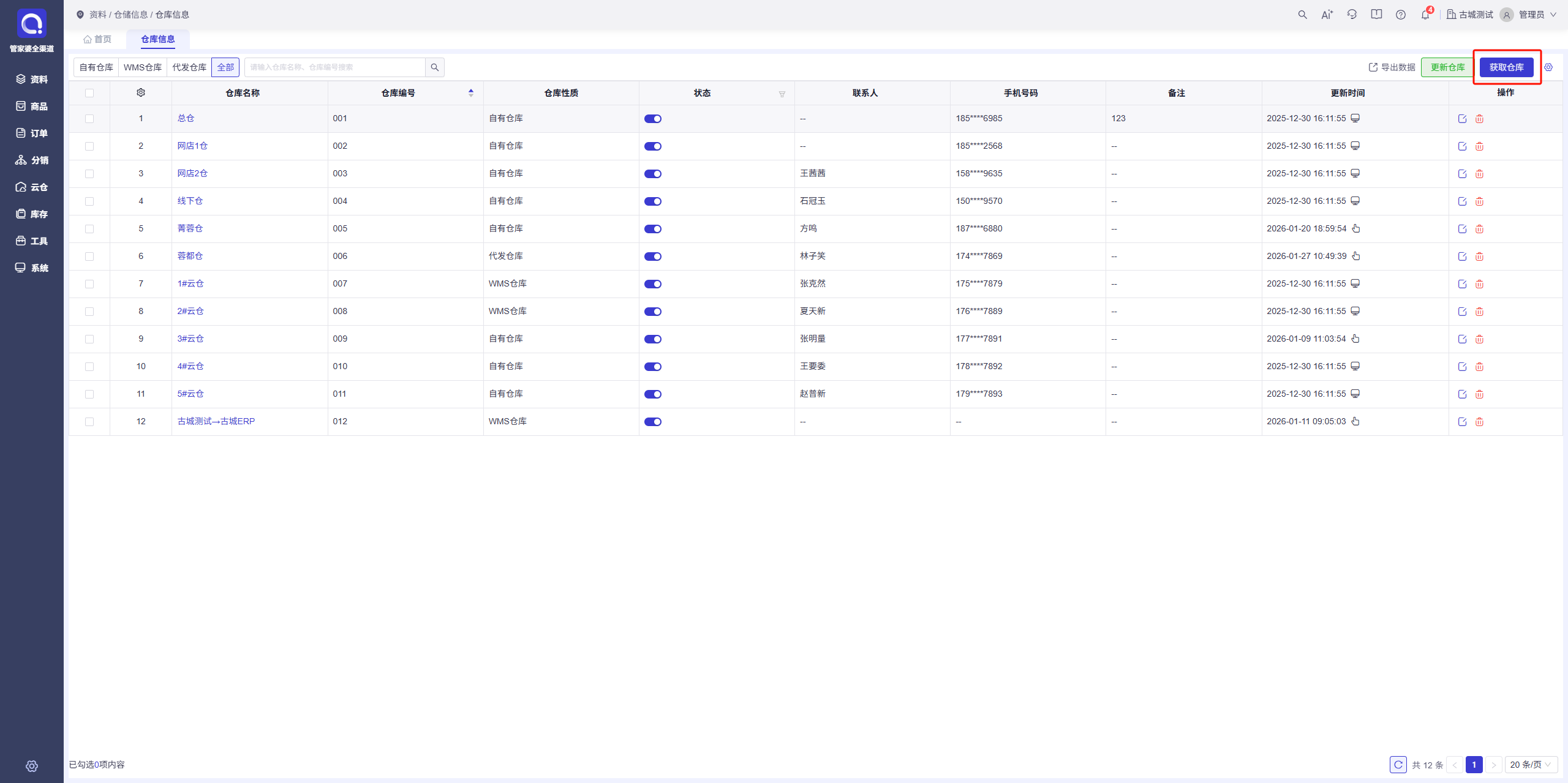Viewport: 1568px width, 783px height.
Task: Open table column settings gear beside 获取仓库
Action: [1548, 67]
